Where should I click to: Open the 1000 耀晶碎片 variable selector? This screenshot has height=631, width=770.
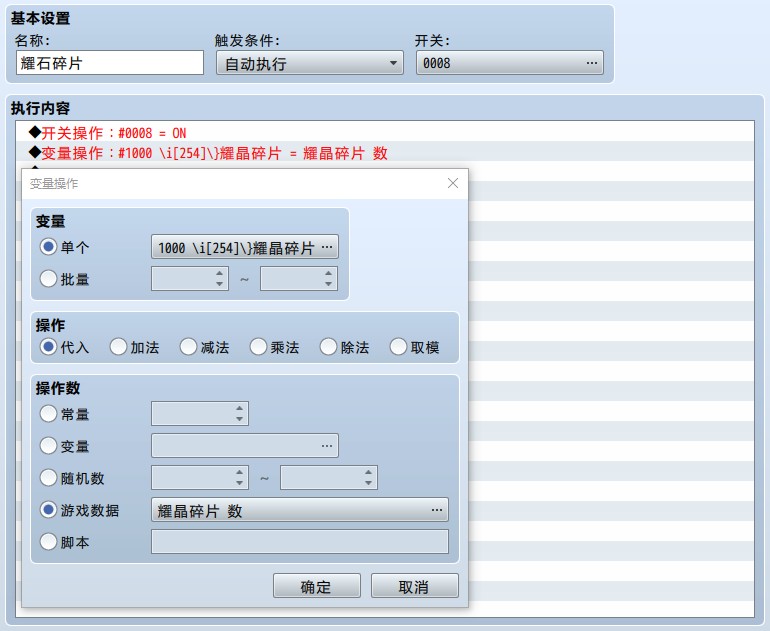[x=245, y=247]
